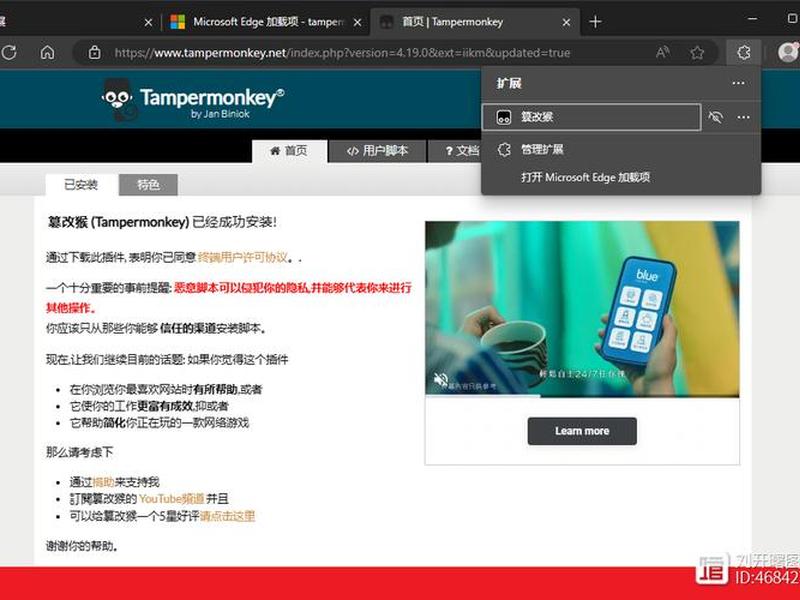800x600 pixels.
Task: Click the Tampermonkey logo
Action: [x=193, y=100]
